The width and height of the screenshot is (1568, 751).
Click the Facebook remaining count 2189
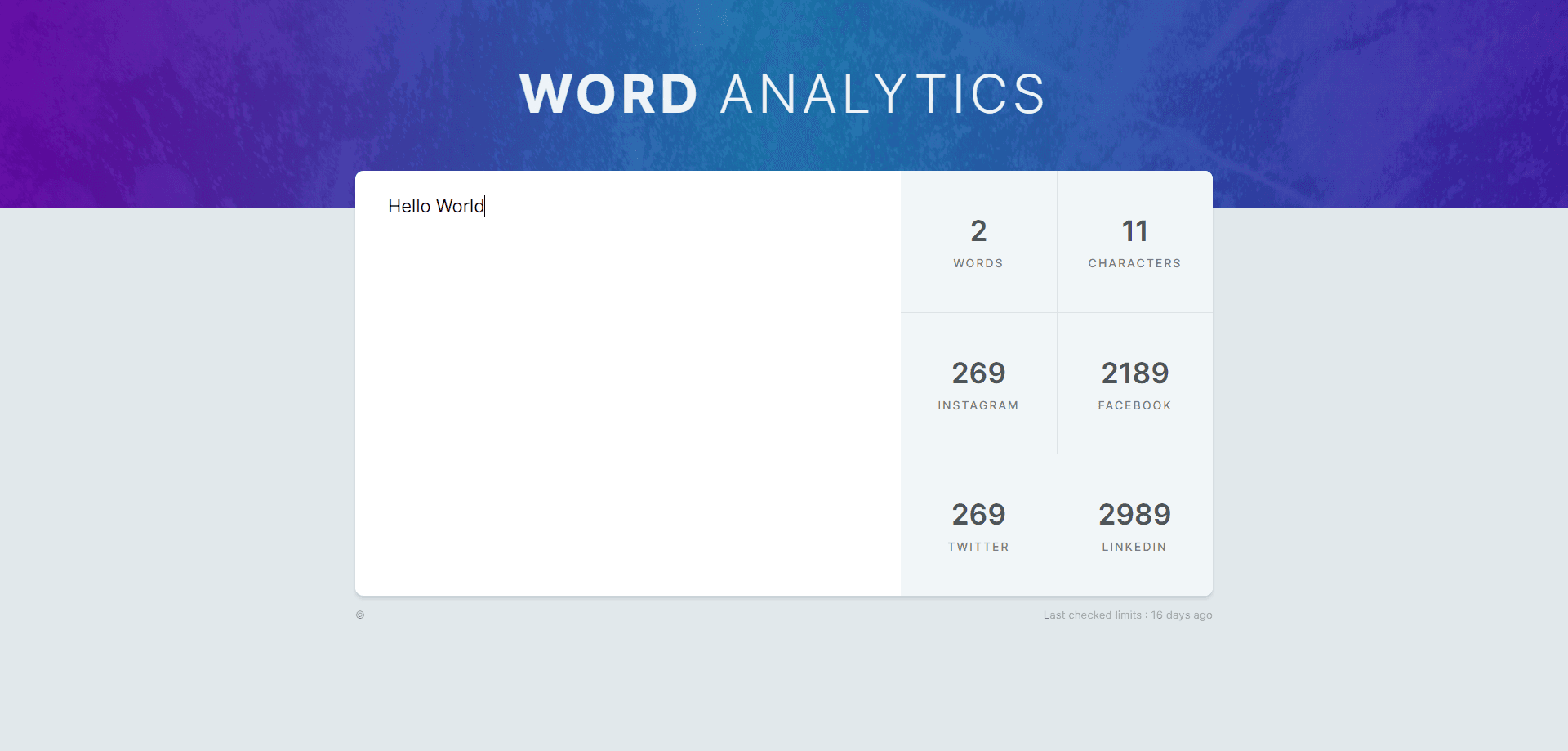coord(1134,373)
